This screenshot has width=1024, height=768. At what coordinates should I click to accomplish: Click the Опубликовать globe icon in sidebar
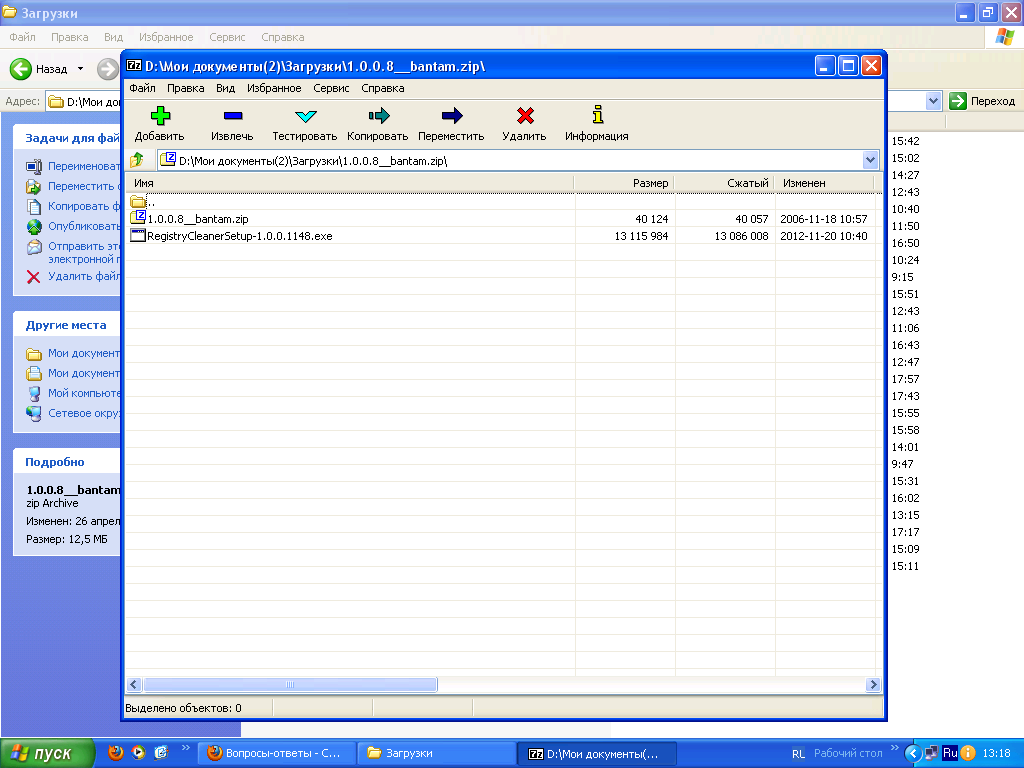click(34, 227)
